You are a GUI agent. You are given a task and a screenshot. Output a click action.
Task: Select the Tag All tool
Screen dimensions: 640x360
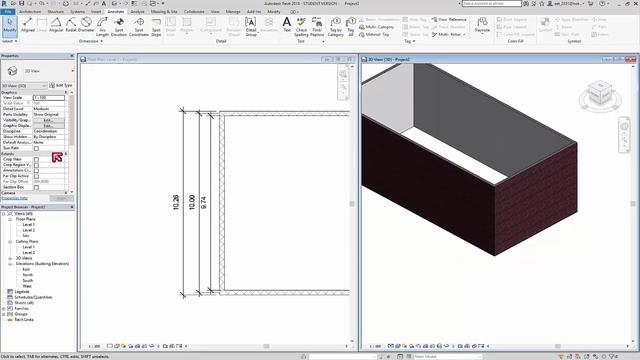[x=351, y=27]
